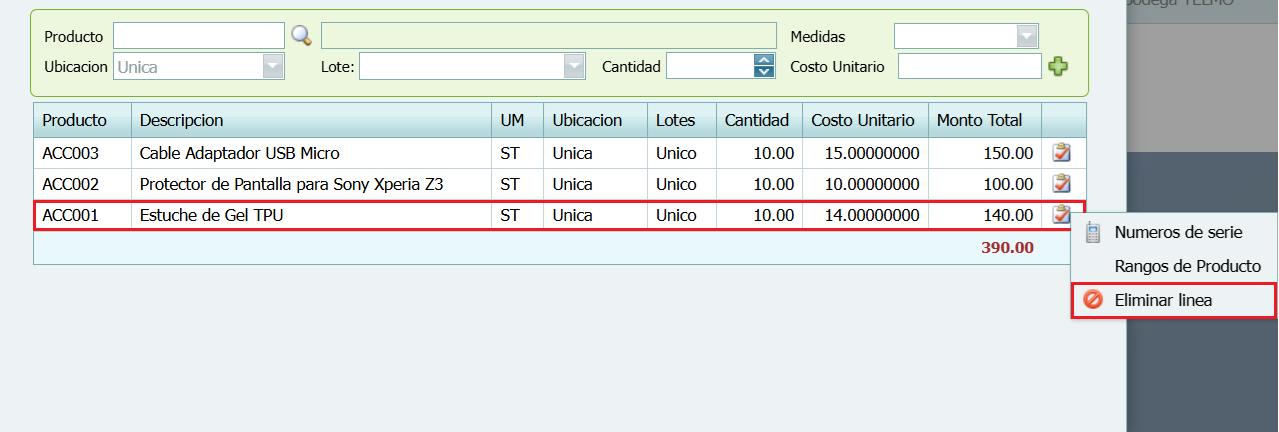Click Estuche de Gel TPU description
1279x432 pixels.
coord(212,214)
